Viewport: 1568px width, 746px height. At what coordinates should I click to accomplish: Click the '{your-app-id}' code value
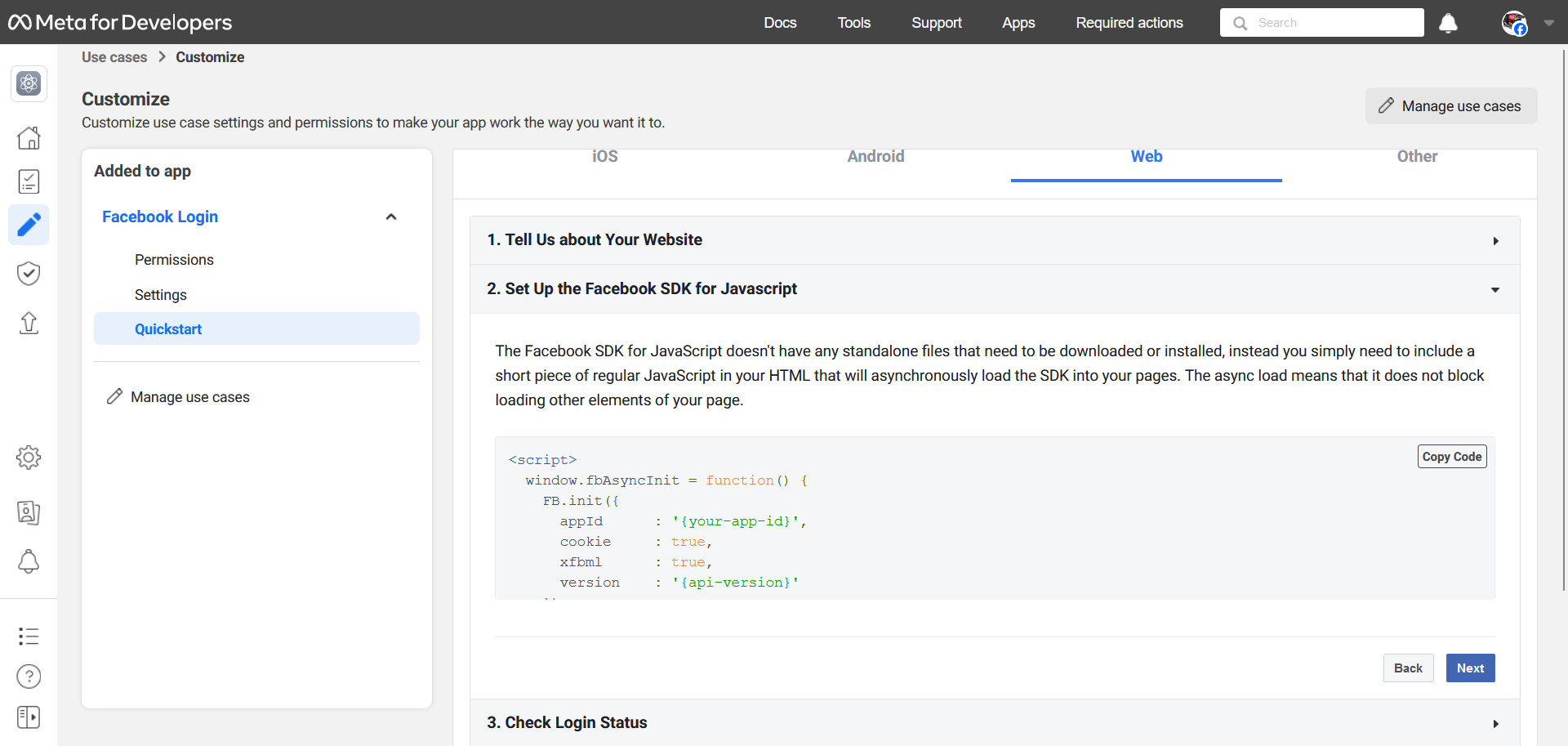coord(735,521)
